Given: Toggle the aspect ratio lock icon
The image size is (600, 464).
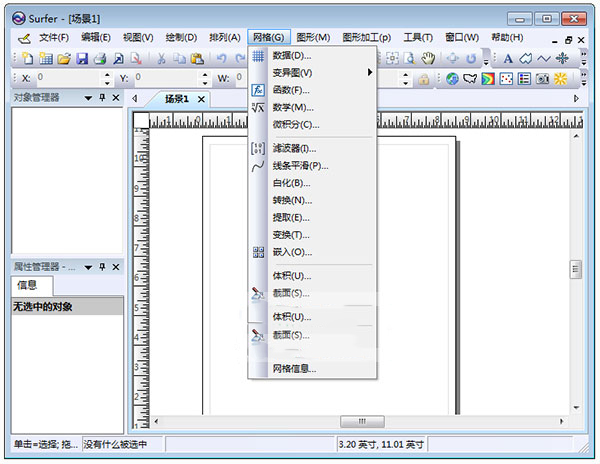Looking at the screenshot, I should 423,79.
